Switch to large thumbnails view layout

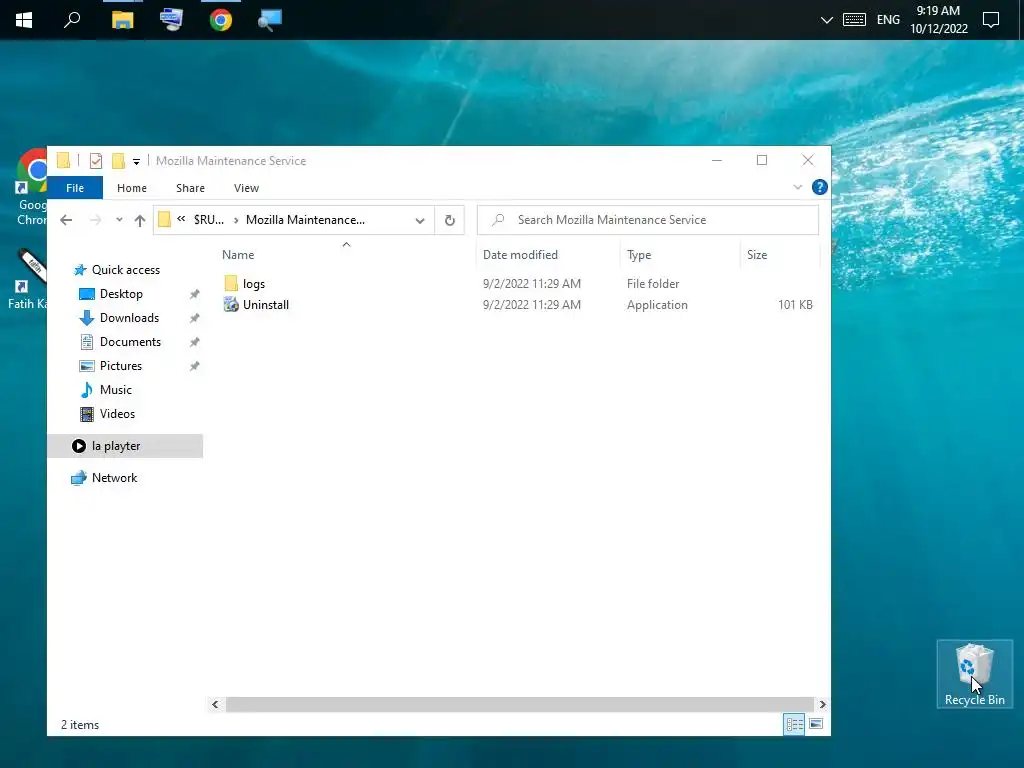816,724
